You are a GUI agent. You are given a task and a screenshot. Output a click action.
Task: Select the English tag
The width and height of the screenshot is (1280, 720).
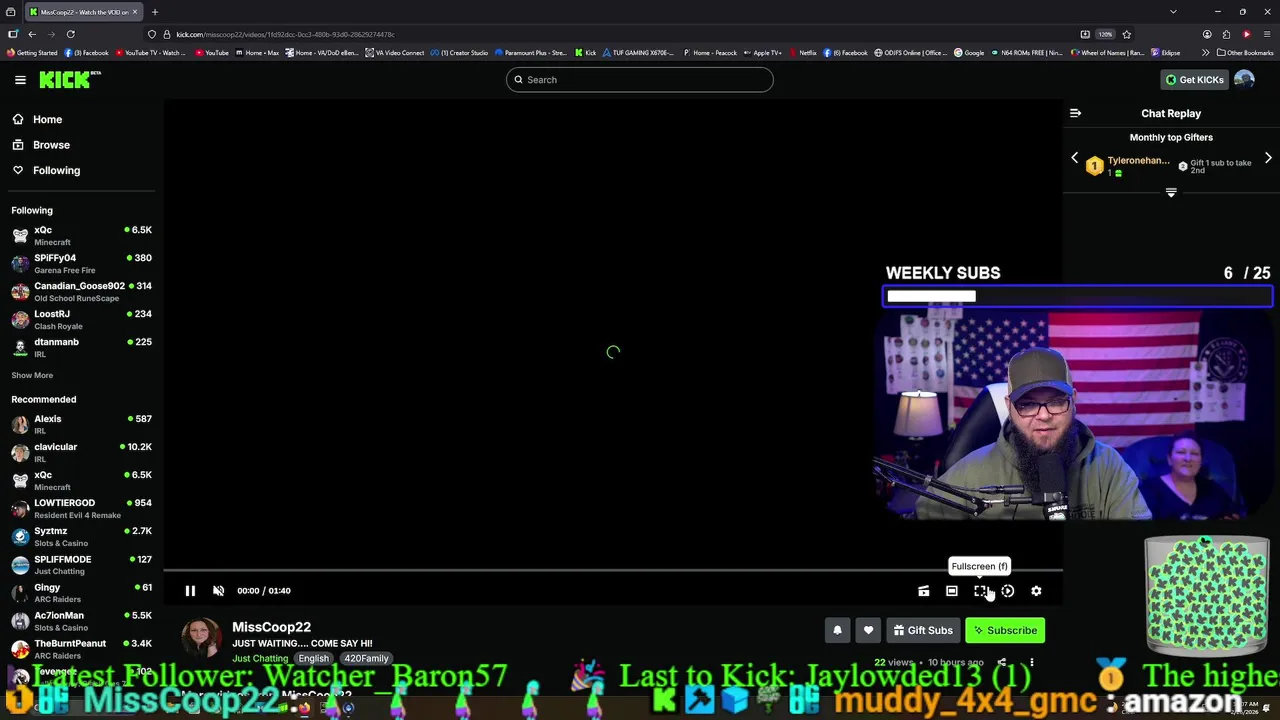[x=313, y=658]
